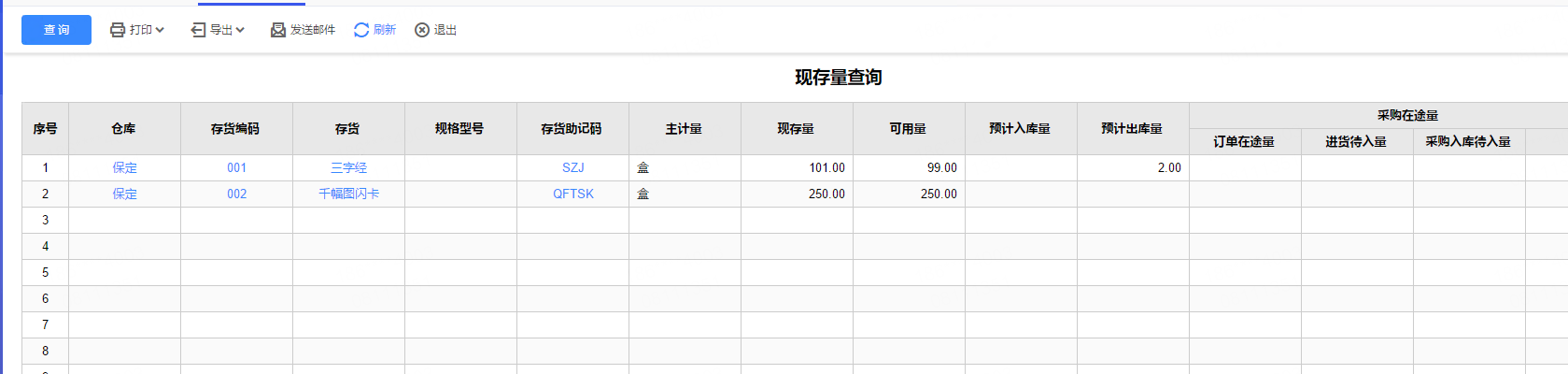Open warehouse link 保定 in row 1
This screenshot has width=1568, height=374.
click(125, 167)
